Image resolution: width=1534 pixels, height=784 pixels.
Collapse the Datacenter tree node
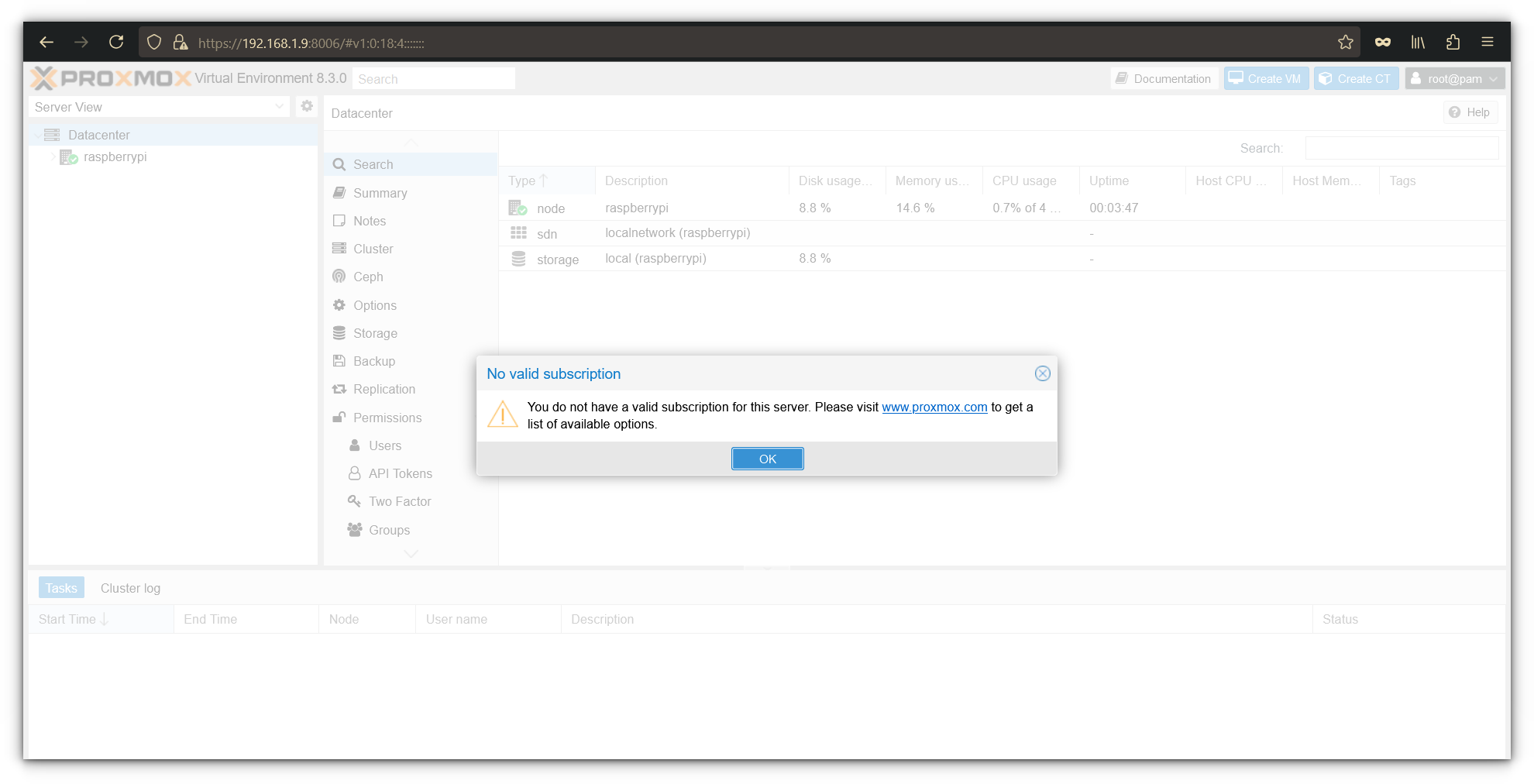pyautogui.click(x=36, y=135)
